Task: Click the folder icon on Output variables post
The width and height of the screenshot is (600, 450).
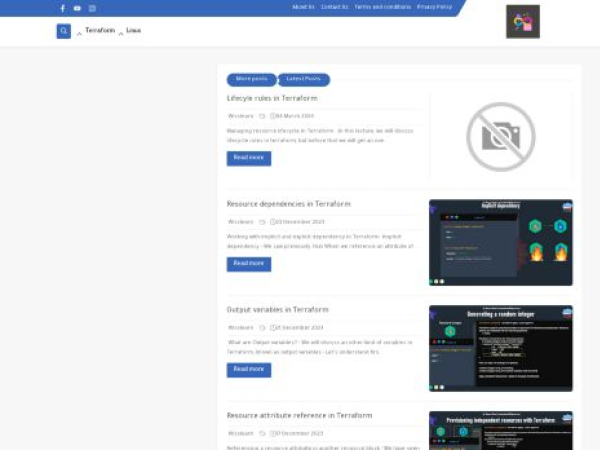Action: [x=262, y=328]
